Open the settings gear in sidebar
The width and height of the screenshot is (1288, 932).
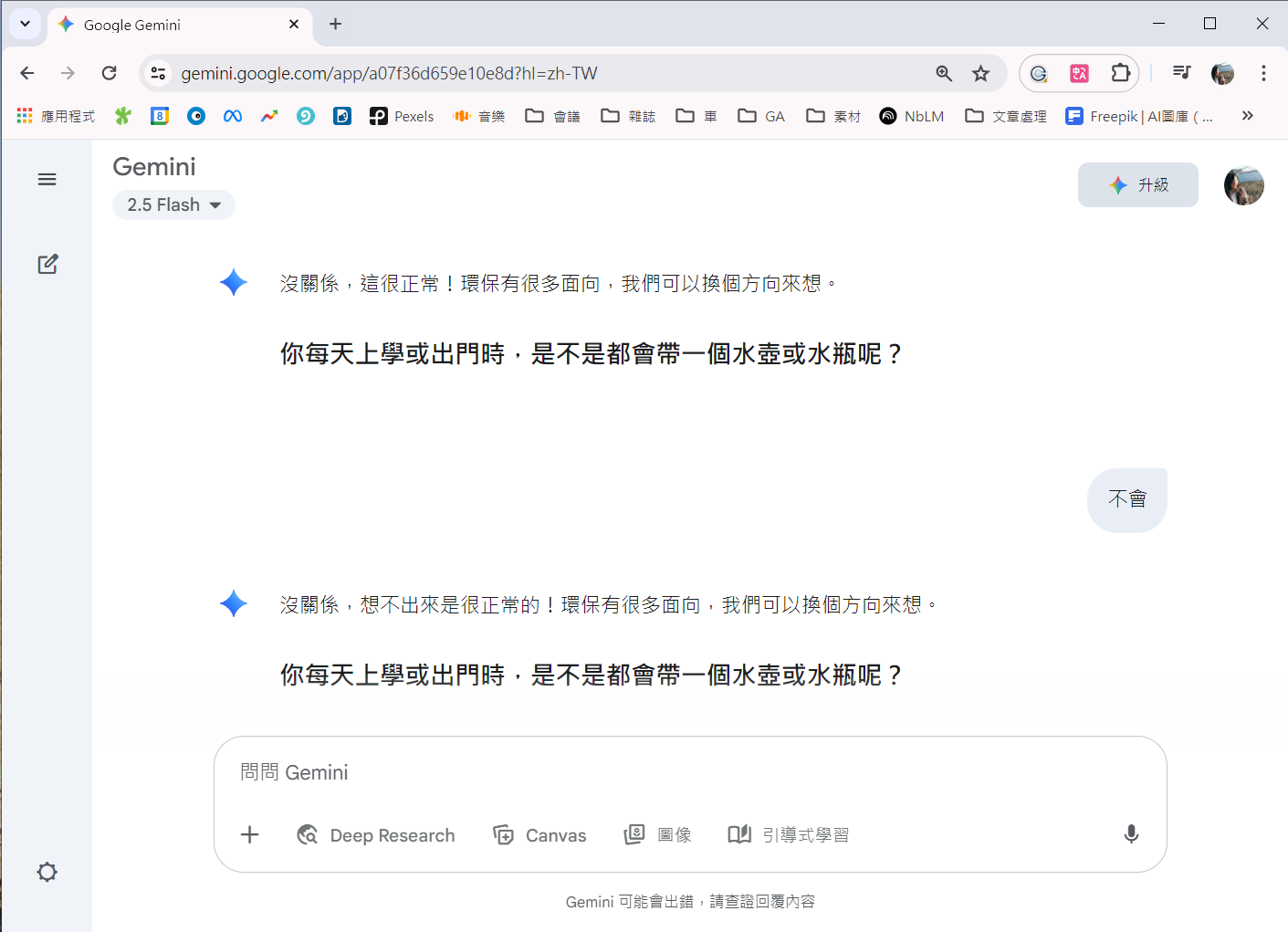[47, 872]
